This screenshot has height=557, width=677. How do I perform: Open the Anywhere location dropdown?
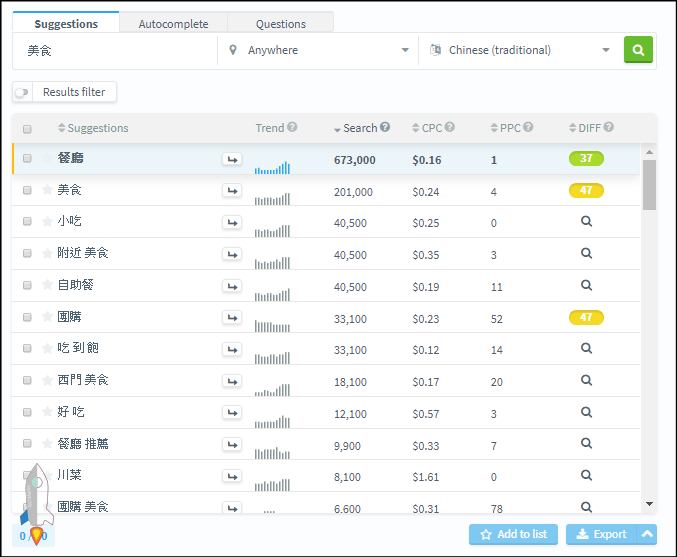[x=318, y=50]
